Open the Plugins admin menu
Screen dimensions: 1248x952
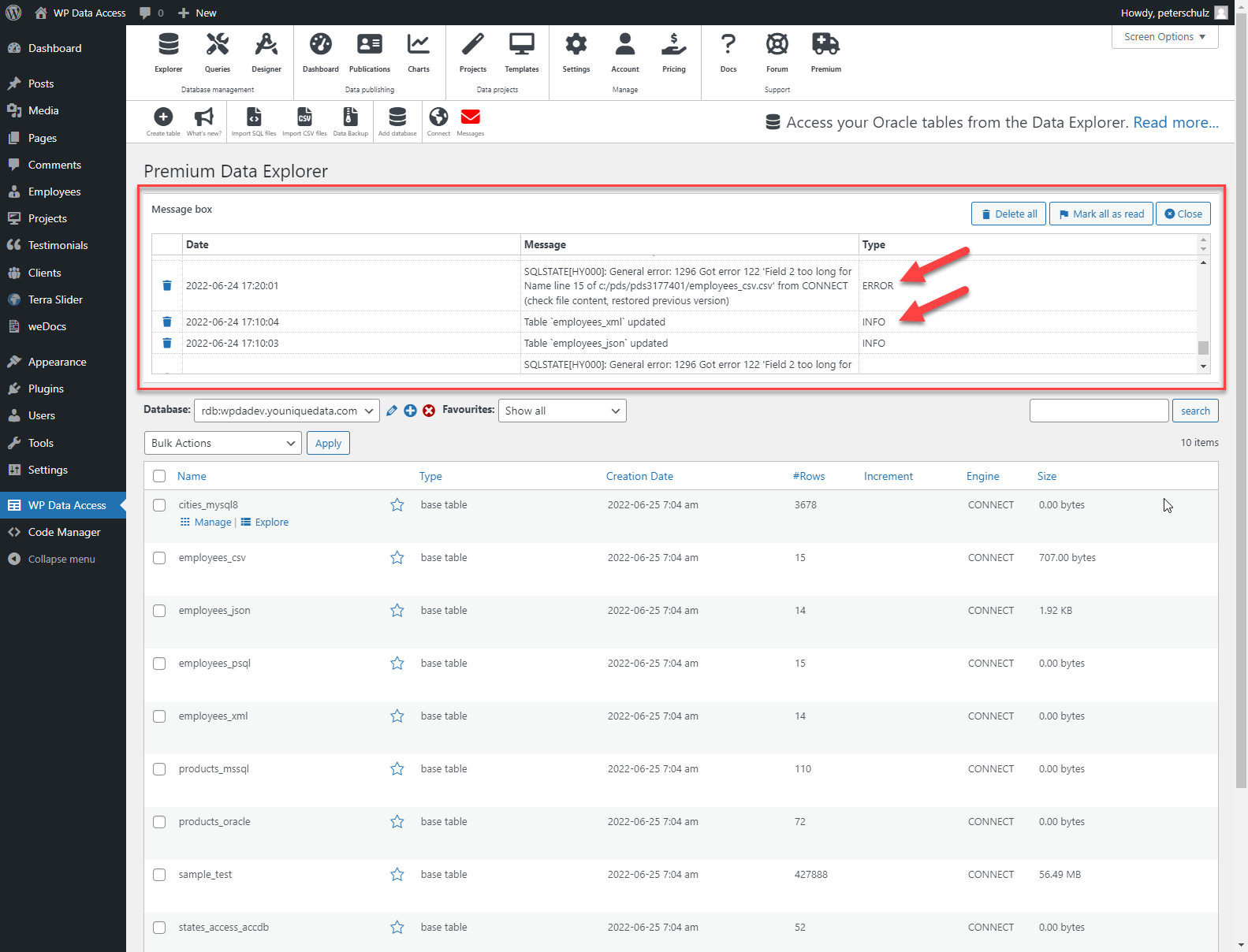coord(63,389)
